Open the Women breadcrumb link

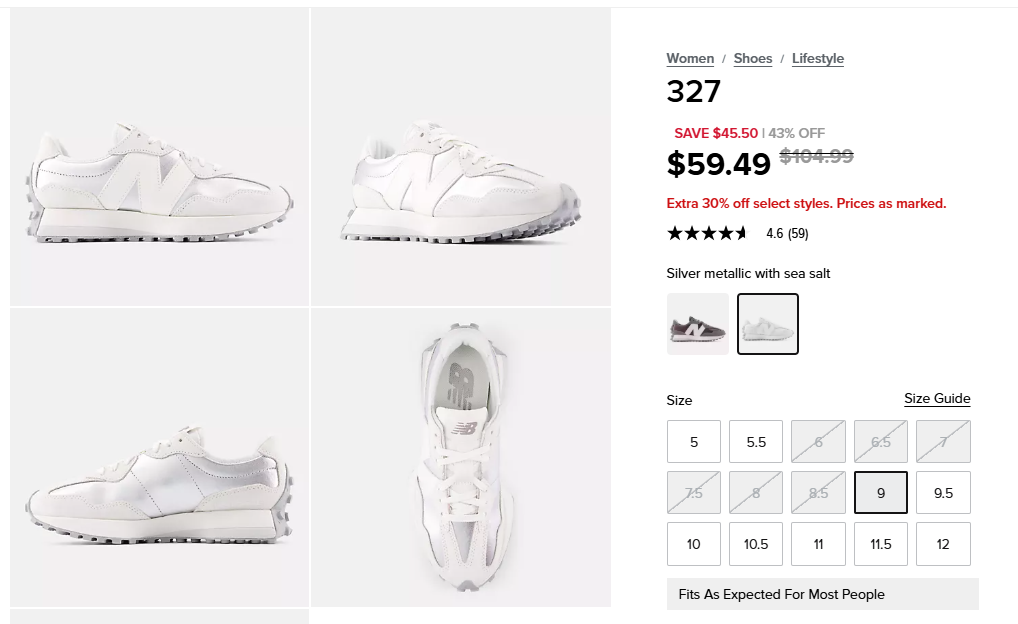pos(690,59)
